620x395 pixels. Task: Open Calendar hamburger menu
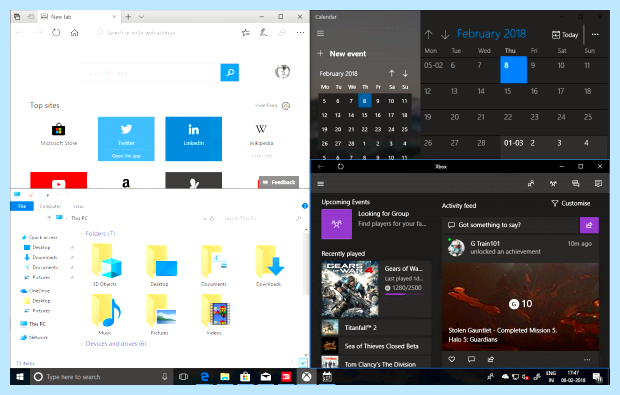click(321, 34)
